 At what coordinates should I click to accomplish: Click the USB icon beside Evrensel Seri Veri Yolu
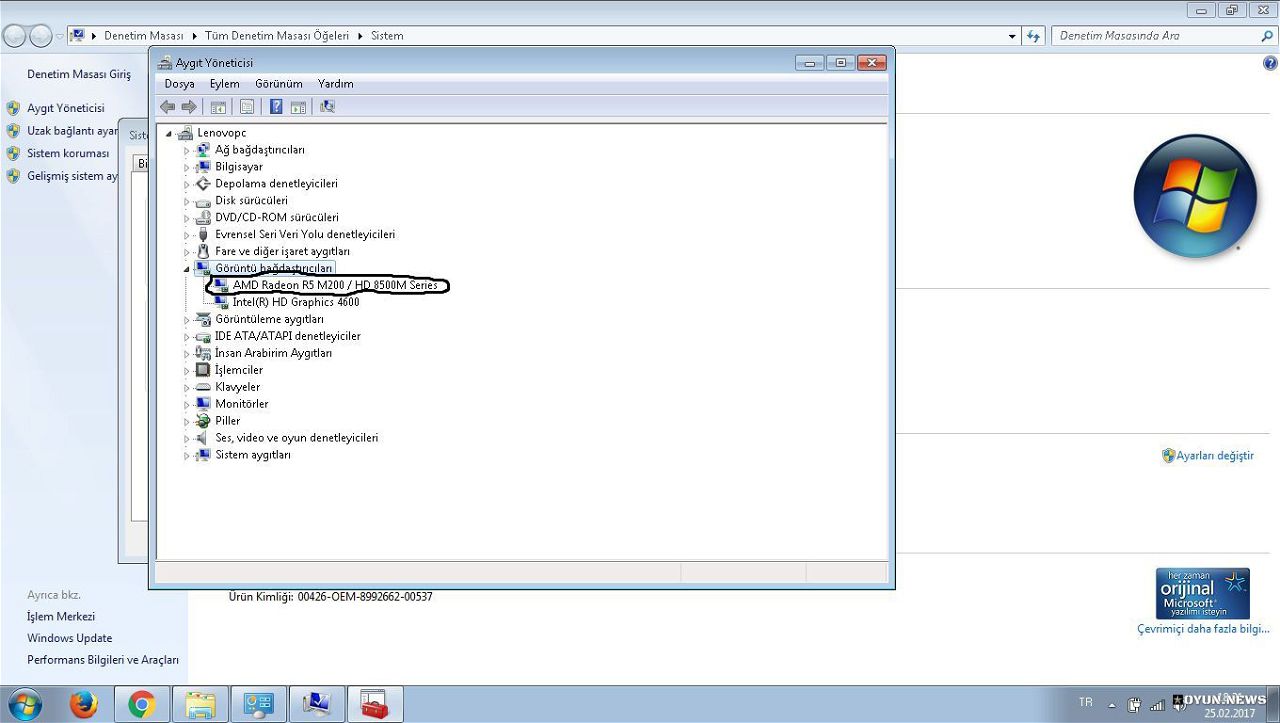[203, 234]
